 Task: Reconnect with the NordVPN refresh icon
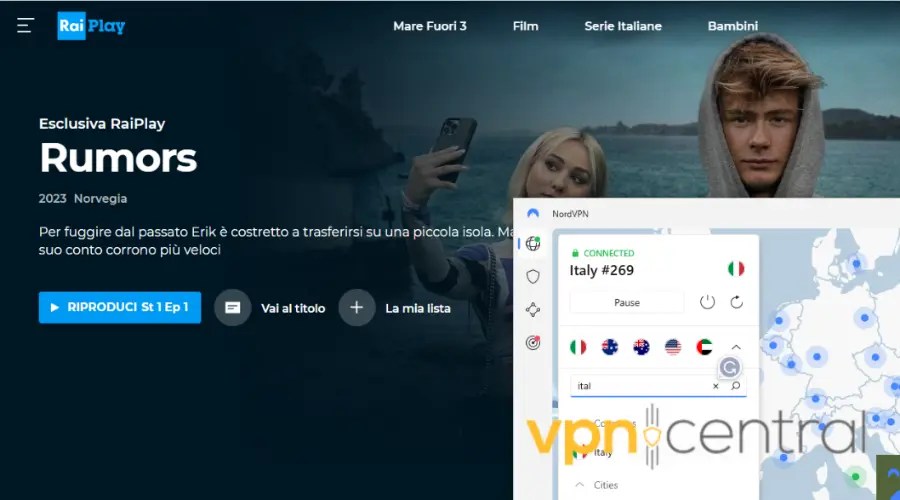click(x=736, y=302)
